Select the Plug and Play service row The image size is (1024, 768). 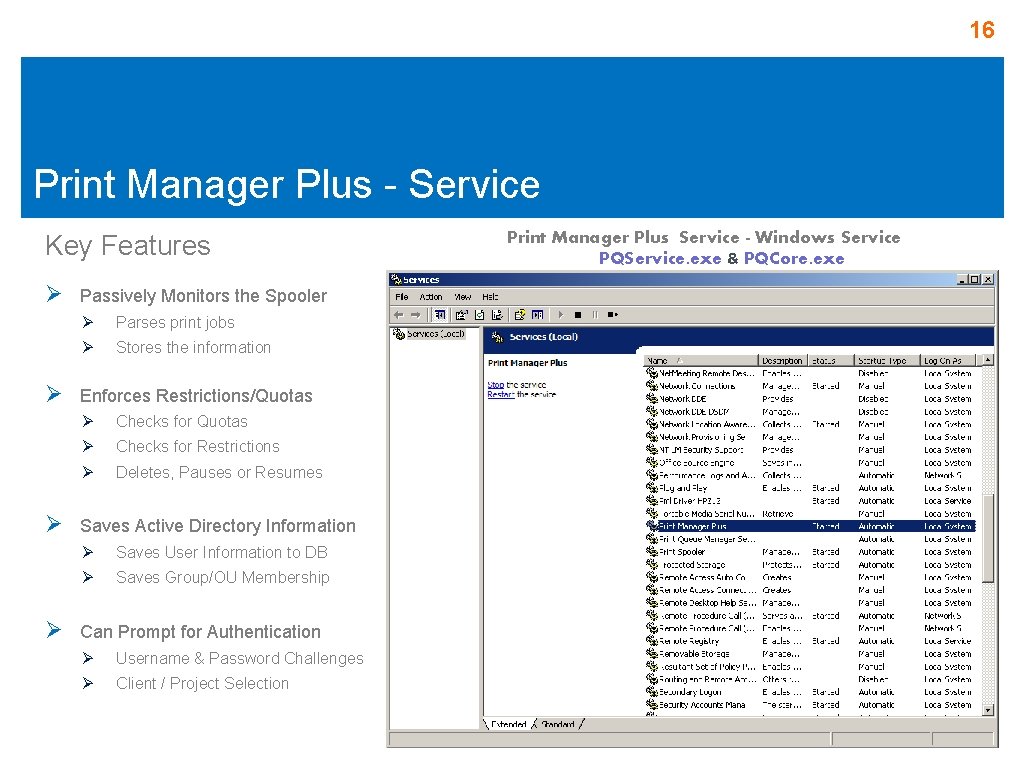point(810,488)
